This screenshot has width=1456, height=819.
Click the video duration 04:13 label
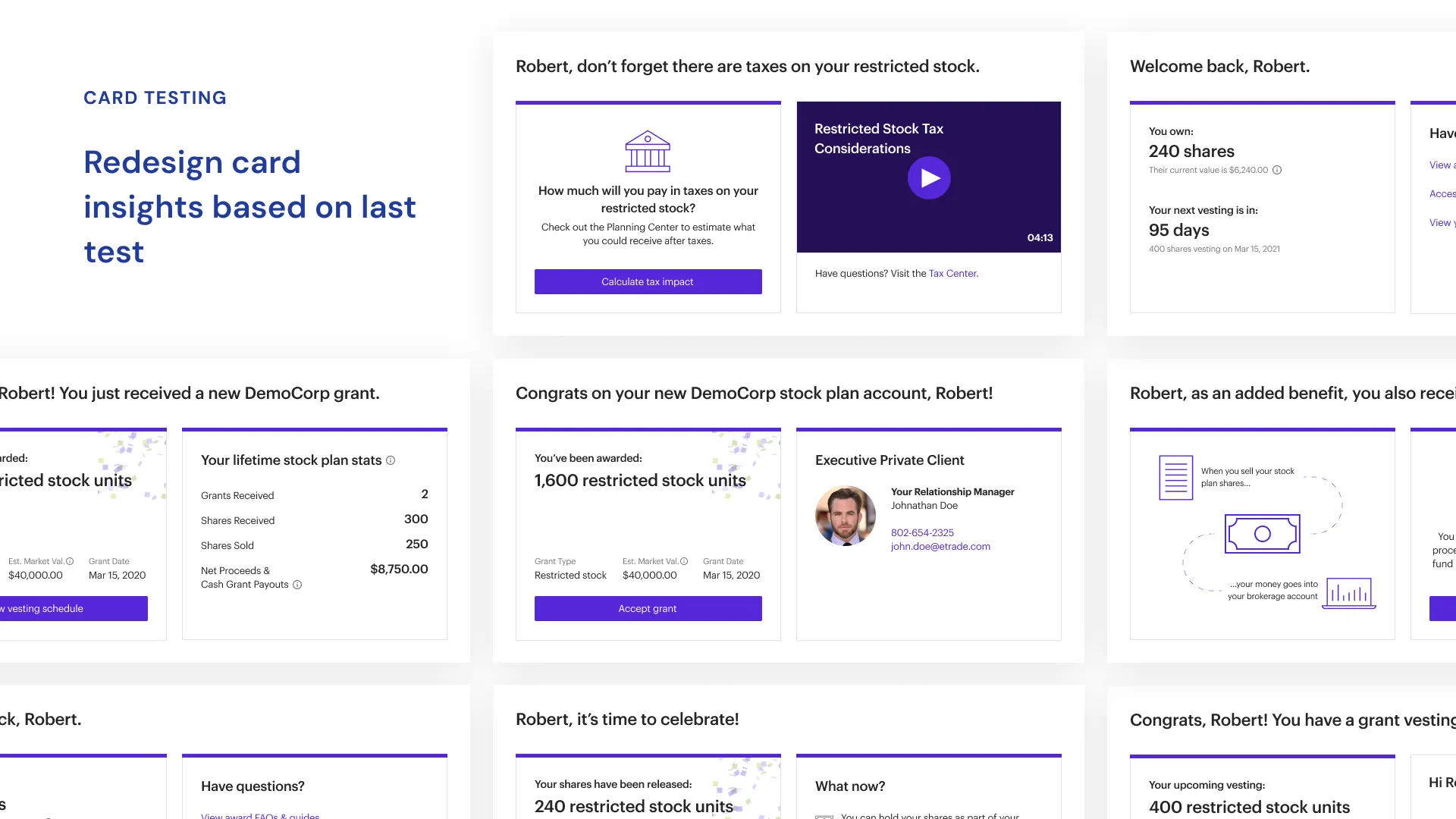1040,238
